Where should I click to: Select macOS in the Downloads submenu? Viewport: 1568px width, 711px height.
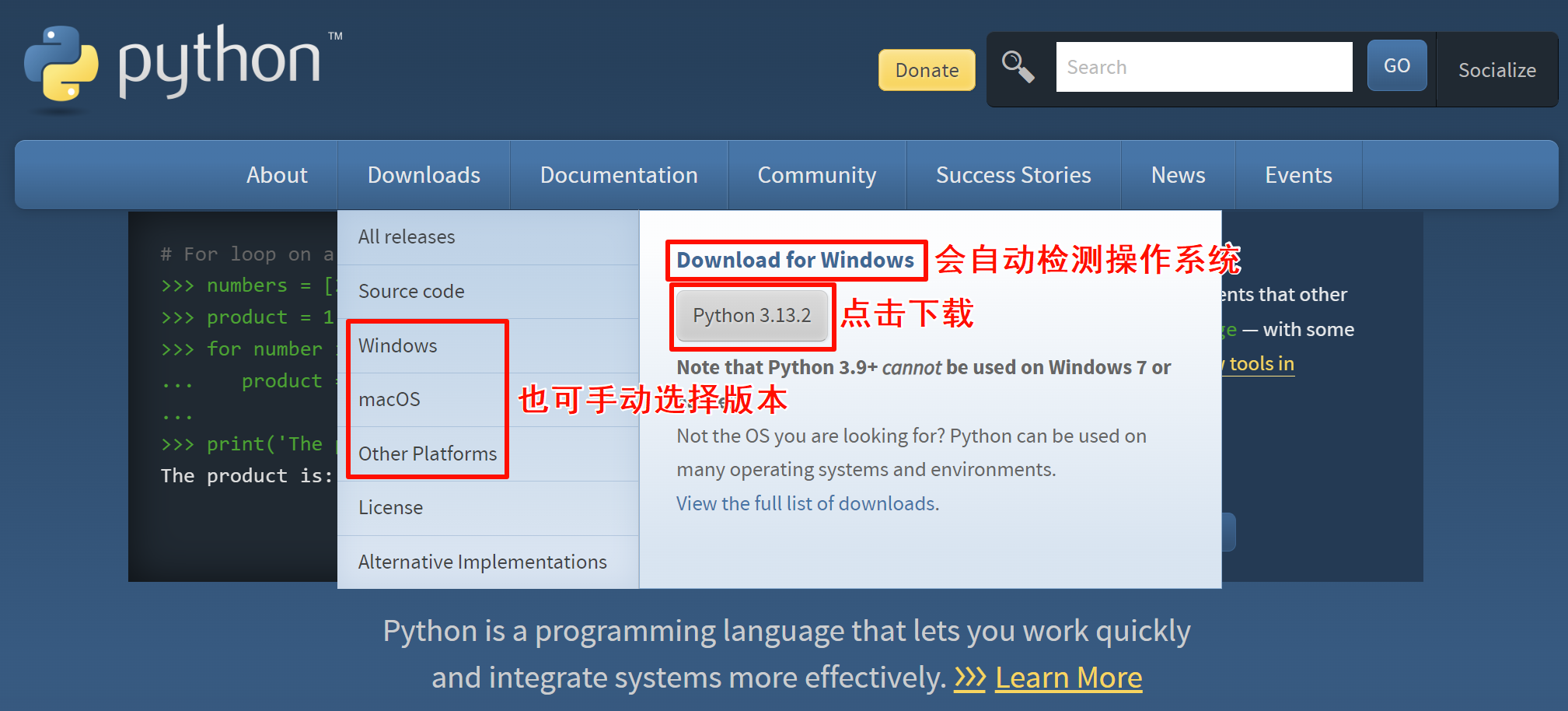pos(389,400)
